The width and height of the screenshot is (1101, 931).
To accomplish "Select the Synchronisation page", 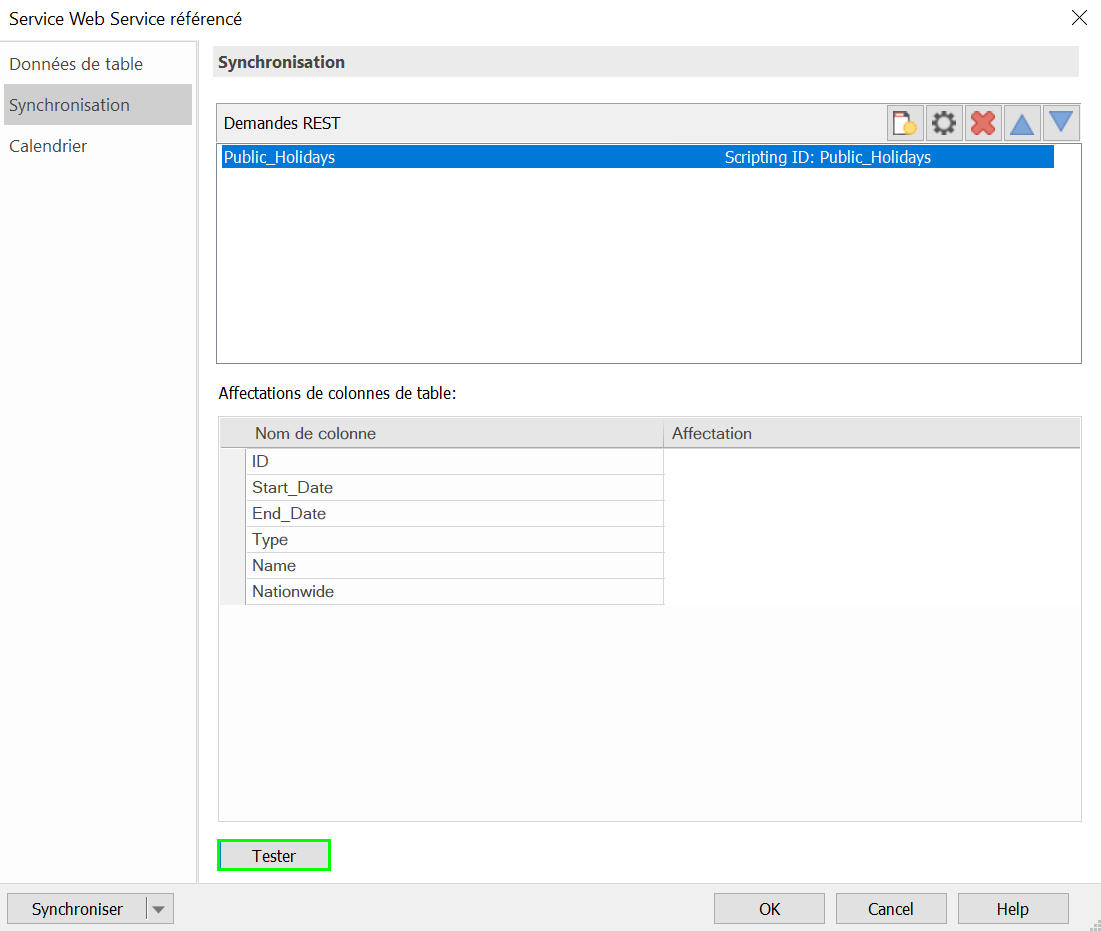I will [x=98, y=105].
